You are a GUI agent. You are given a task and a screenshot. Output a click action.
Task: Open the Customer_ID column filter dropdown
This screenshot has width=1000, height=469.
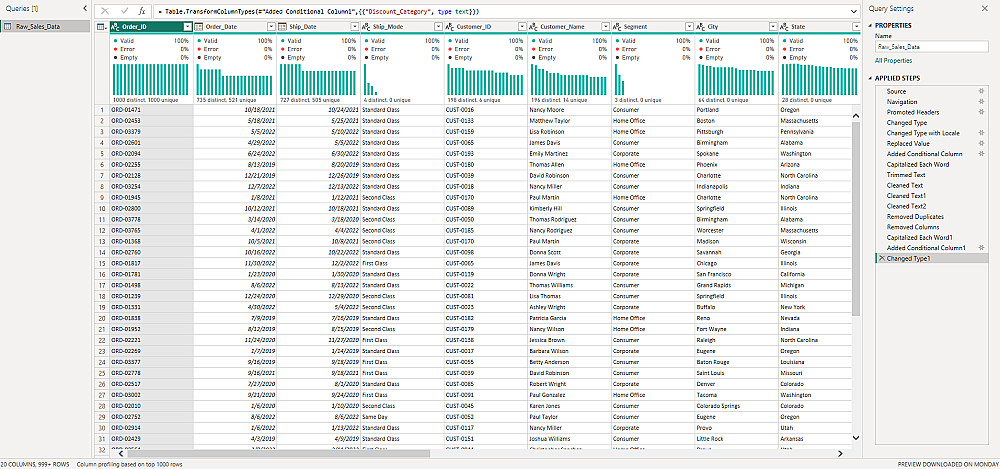coord(522,27)
